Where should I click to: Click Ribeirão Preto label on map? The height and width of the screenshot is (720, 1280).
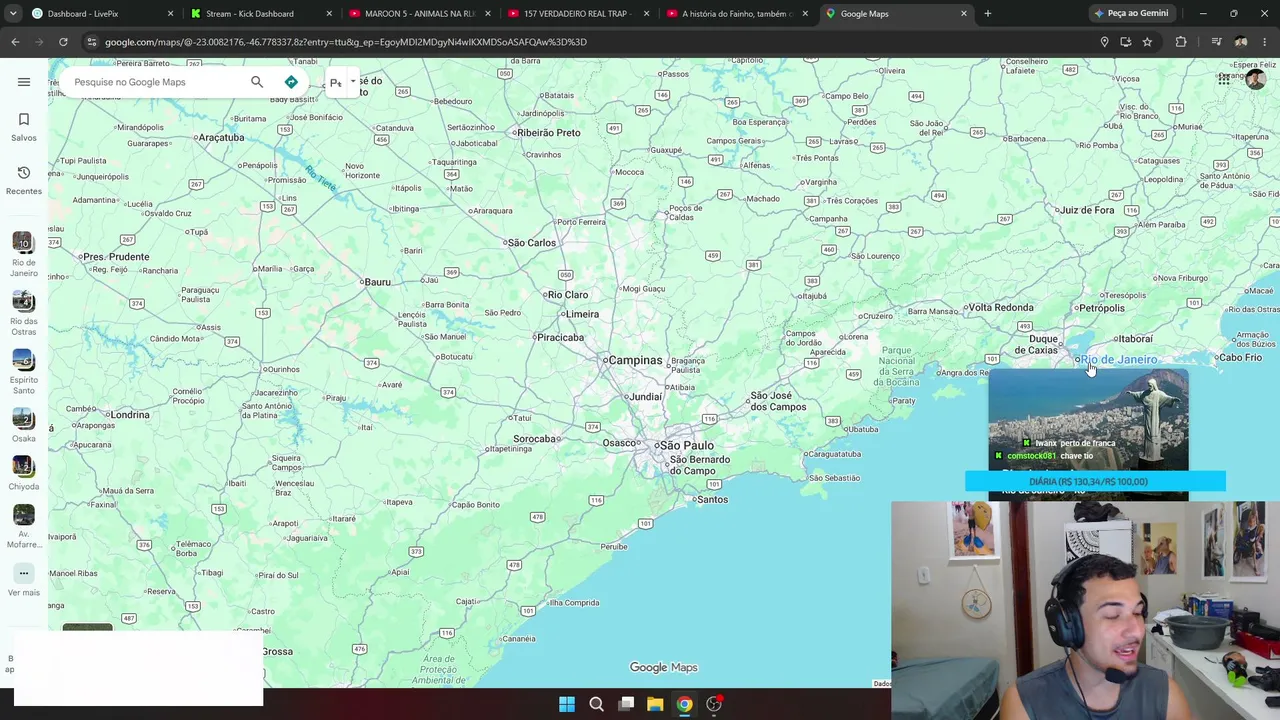tap(548, 133)
